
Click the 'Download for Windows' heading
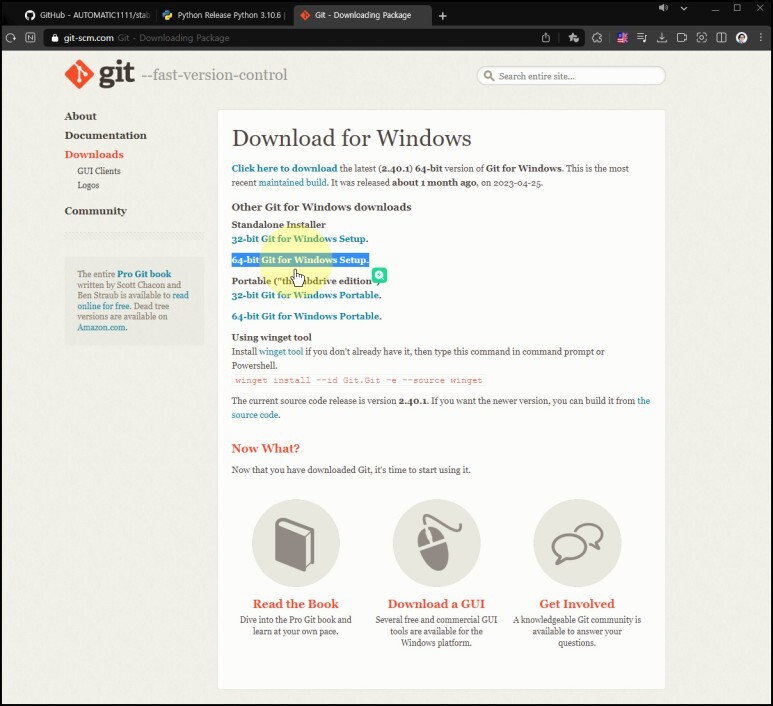pyautogui.click(x=351, y=138)
